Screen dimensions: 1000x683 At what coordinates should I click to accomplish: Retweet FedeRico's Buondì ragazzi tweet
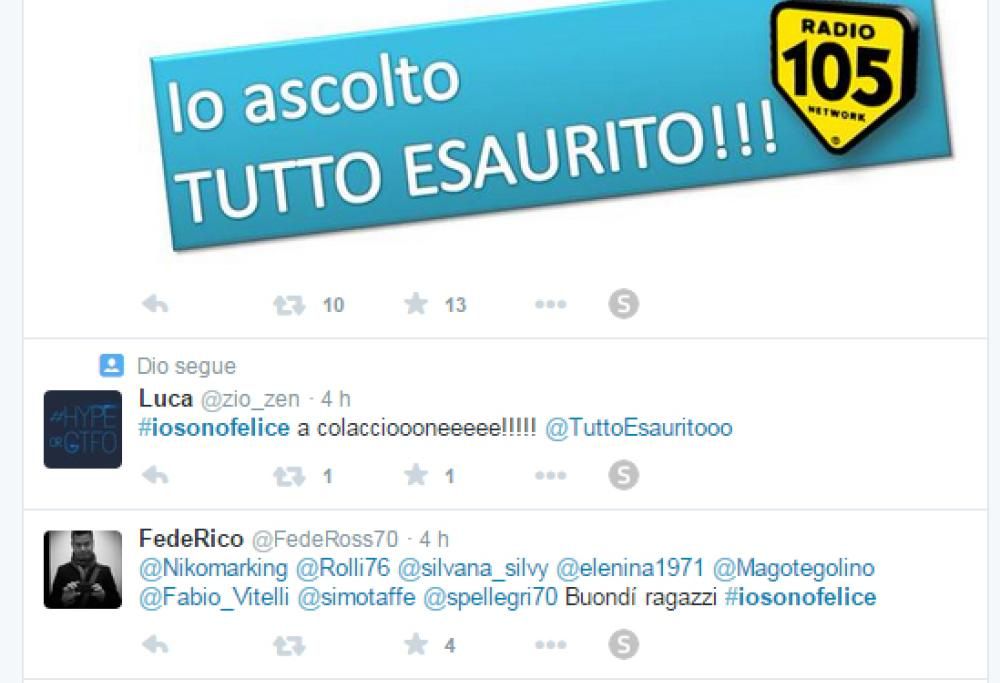(289, 645)
